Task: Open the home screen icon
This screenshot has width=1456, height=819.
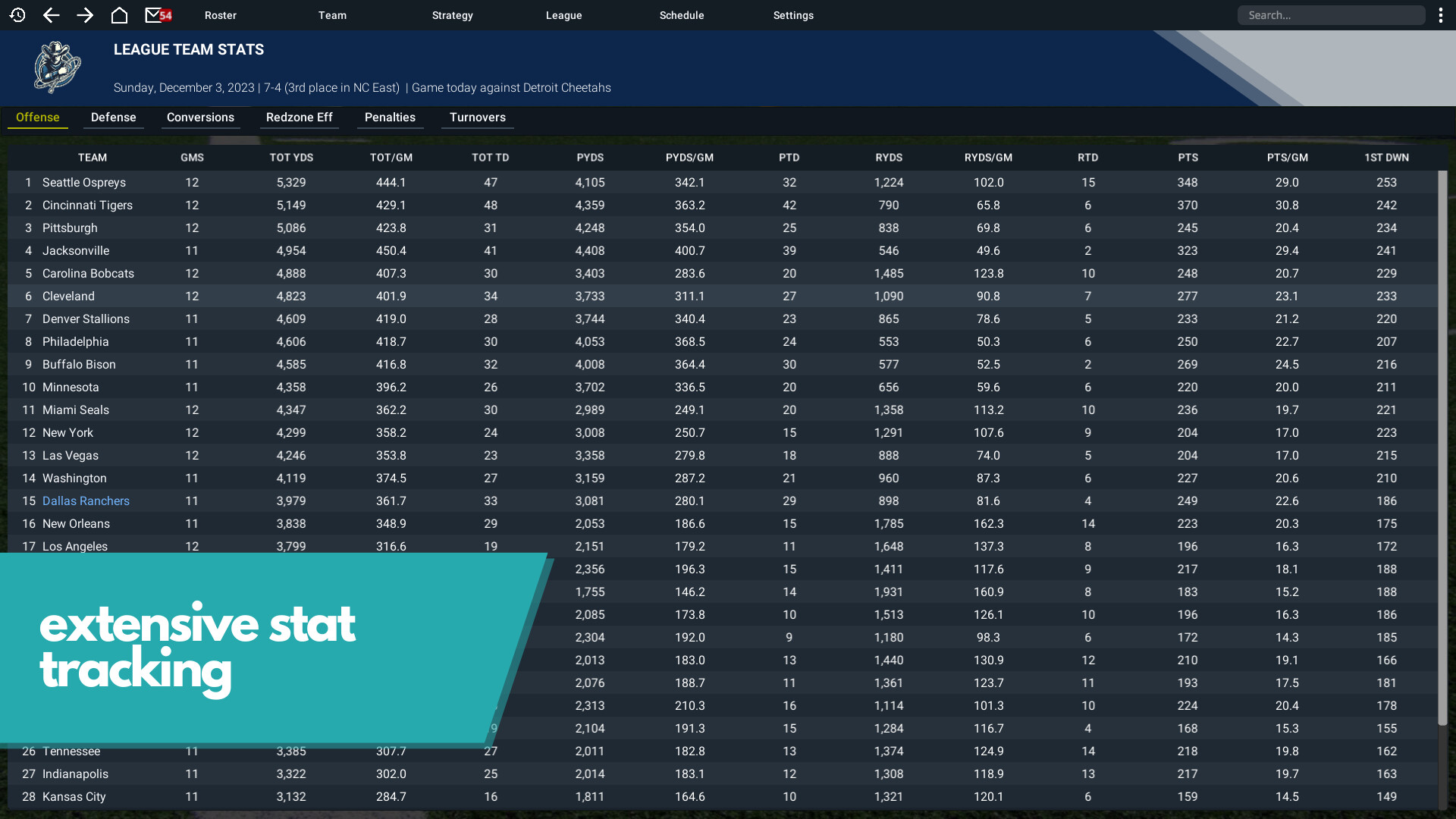Action: [119, 15]
